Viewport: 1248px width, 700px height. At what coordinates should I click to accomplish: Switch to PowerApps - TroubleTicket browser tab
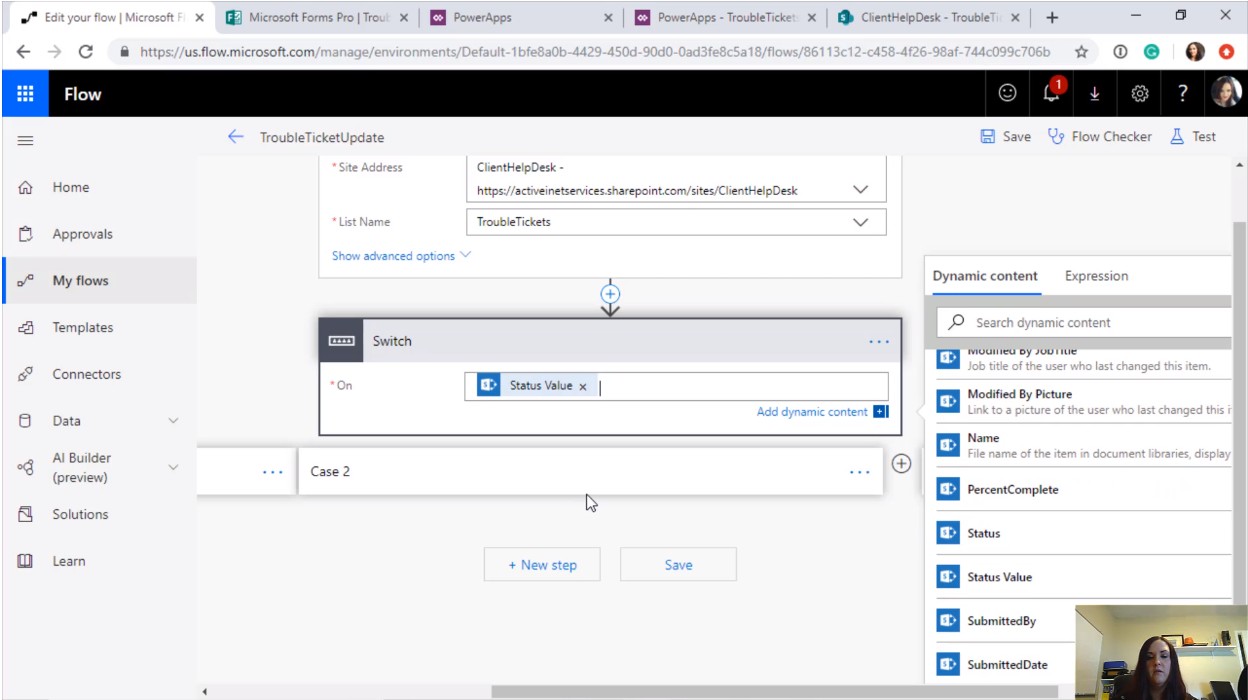point(725,17)
